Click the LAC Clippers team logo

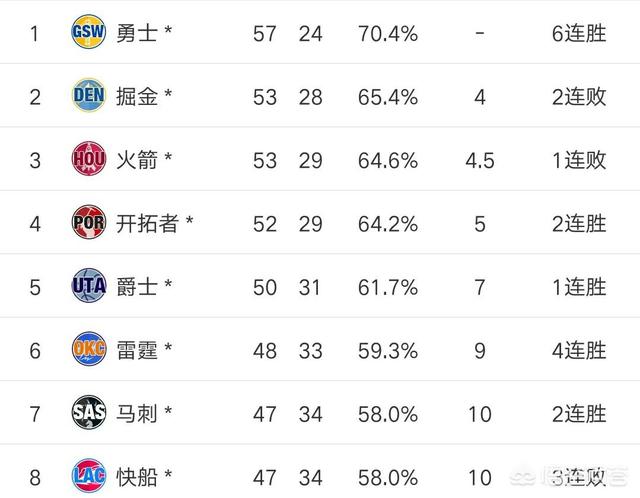click(89, 476)
